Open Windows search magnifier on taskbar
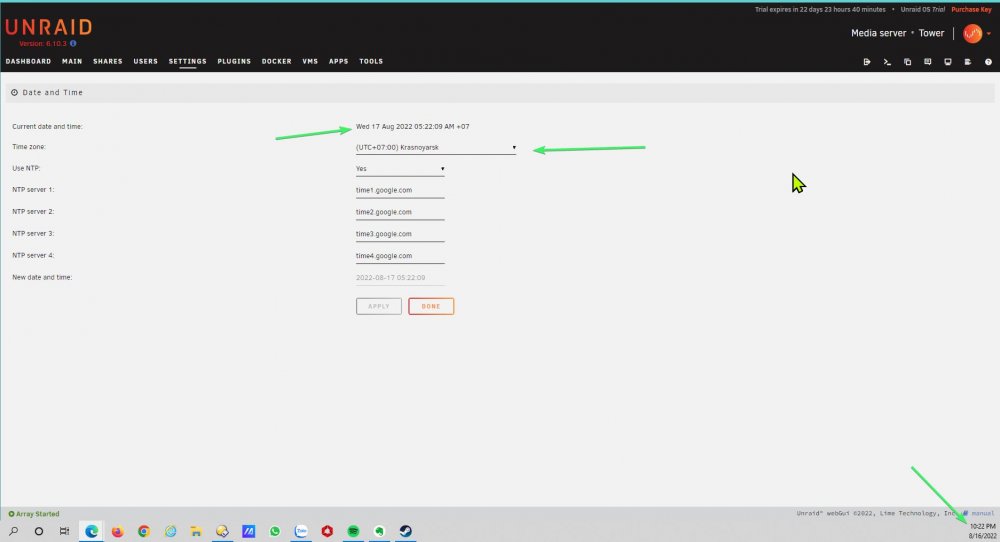The width and height of the screenshot is (1000, 542). (x=13, y=531)
